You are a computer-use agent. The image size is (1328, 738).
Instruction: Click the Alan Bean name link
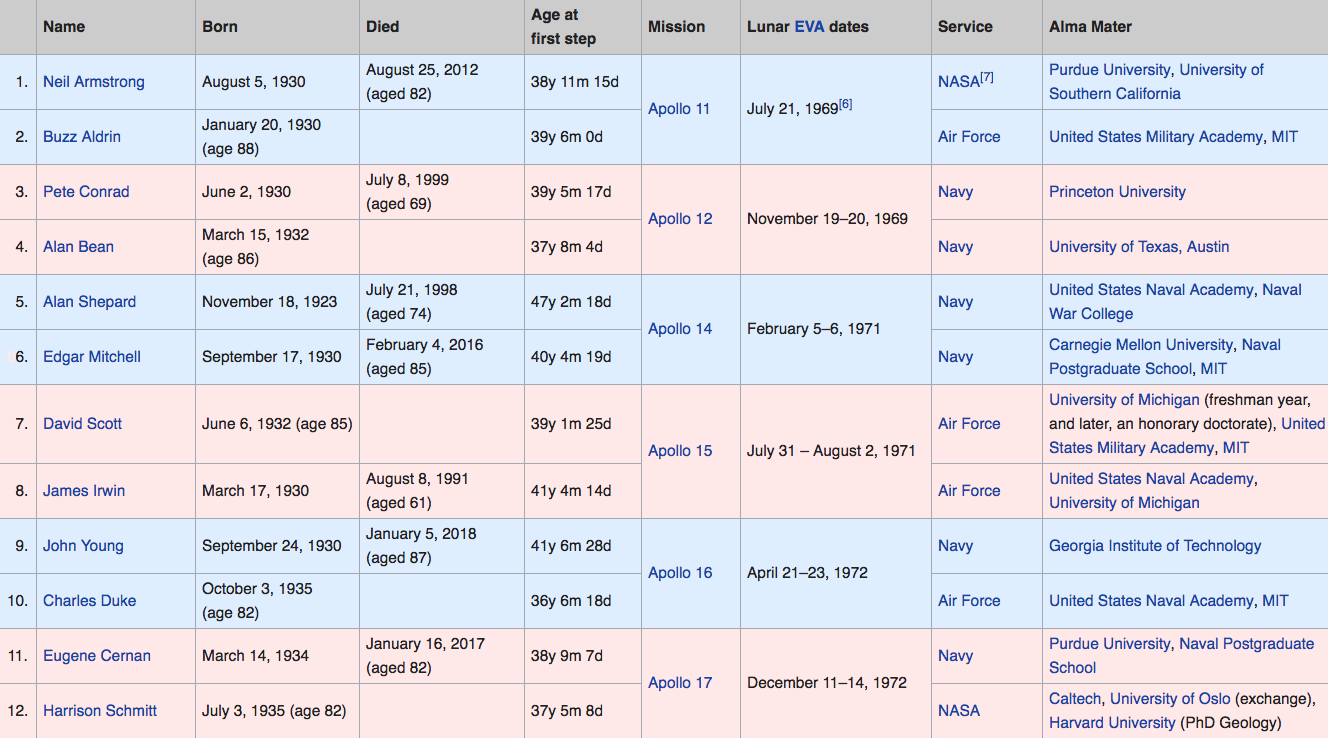click(78, 247)
